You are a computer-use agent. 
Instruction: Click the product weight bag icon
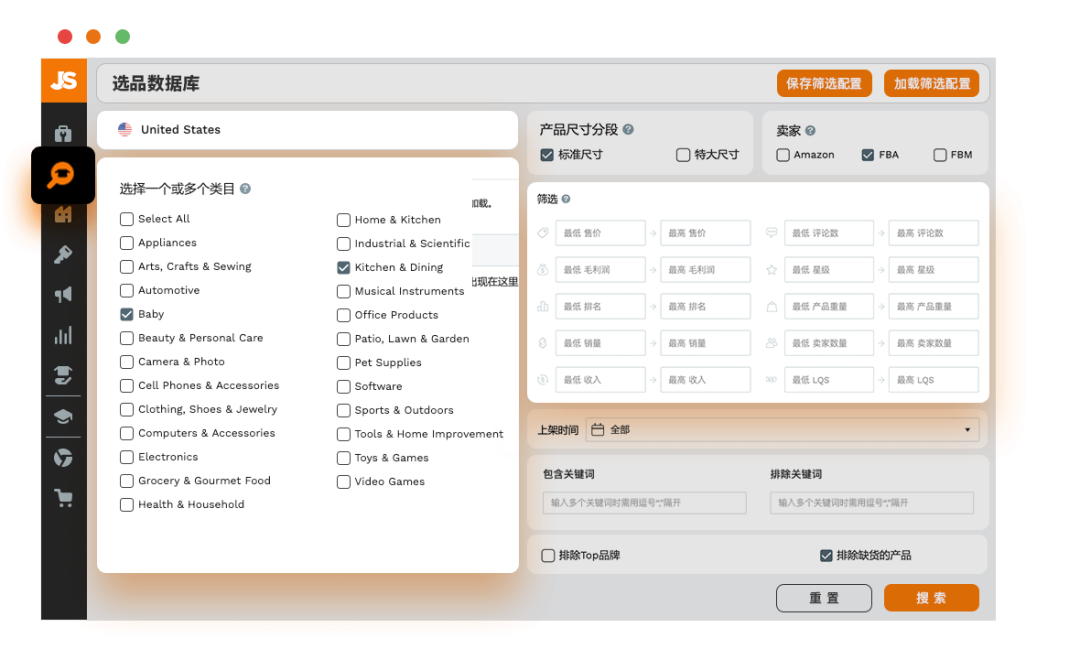771,307
